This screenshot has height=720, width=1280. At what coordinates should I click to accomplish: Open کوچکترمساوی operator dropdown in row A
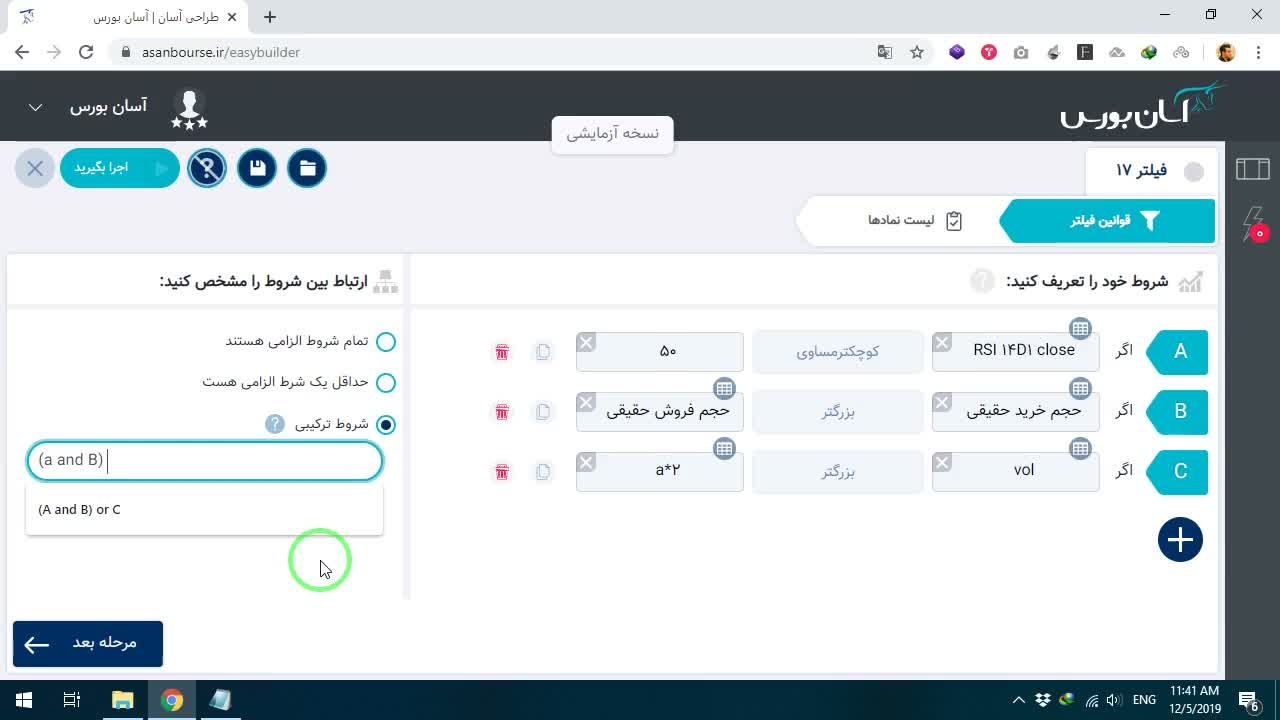point(838,352)
